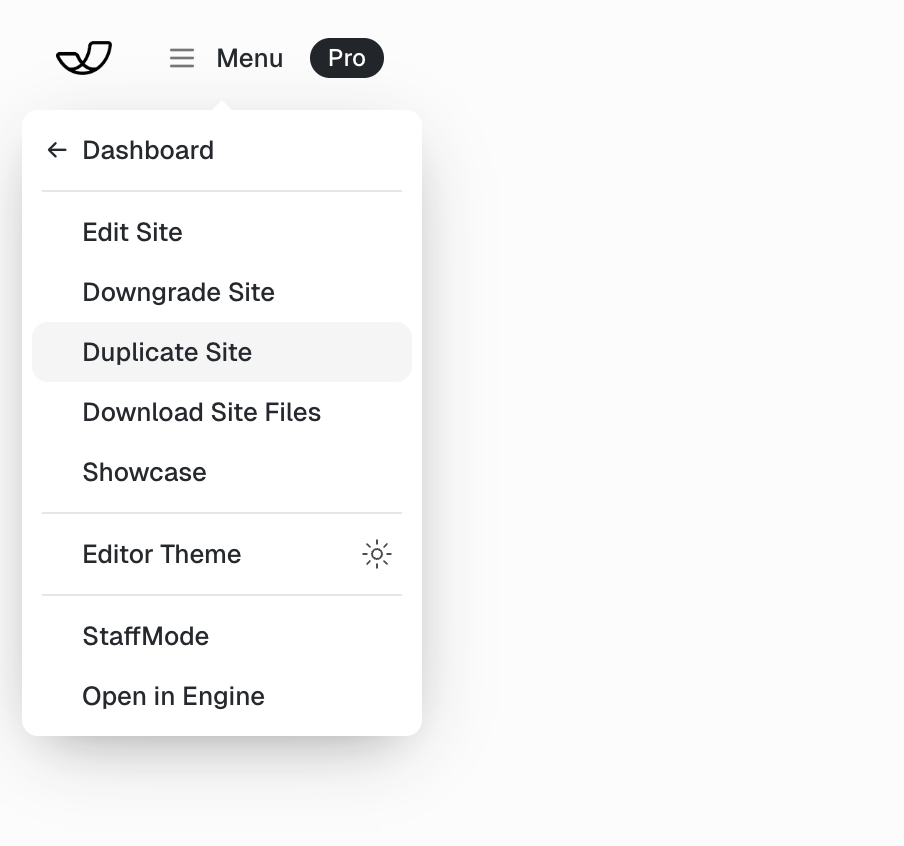This screenshot has width=904, height=846.
Task: Click the back arrow beside Dashboard
Action: [57, 150]
